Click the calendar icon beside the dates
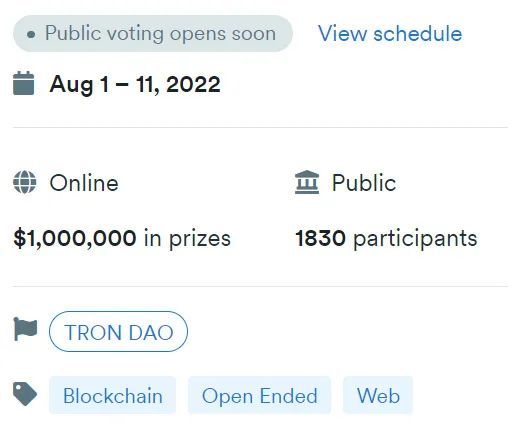This screenshot has height=432, width=521. [24, 83]
